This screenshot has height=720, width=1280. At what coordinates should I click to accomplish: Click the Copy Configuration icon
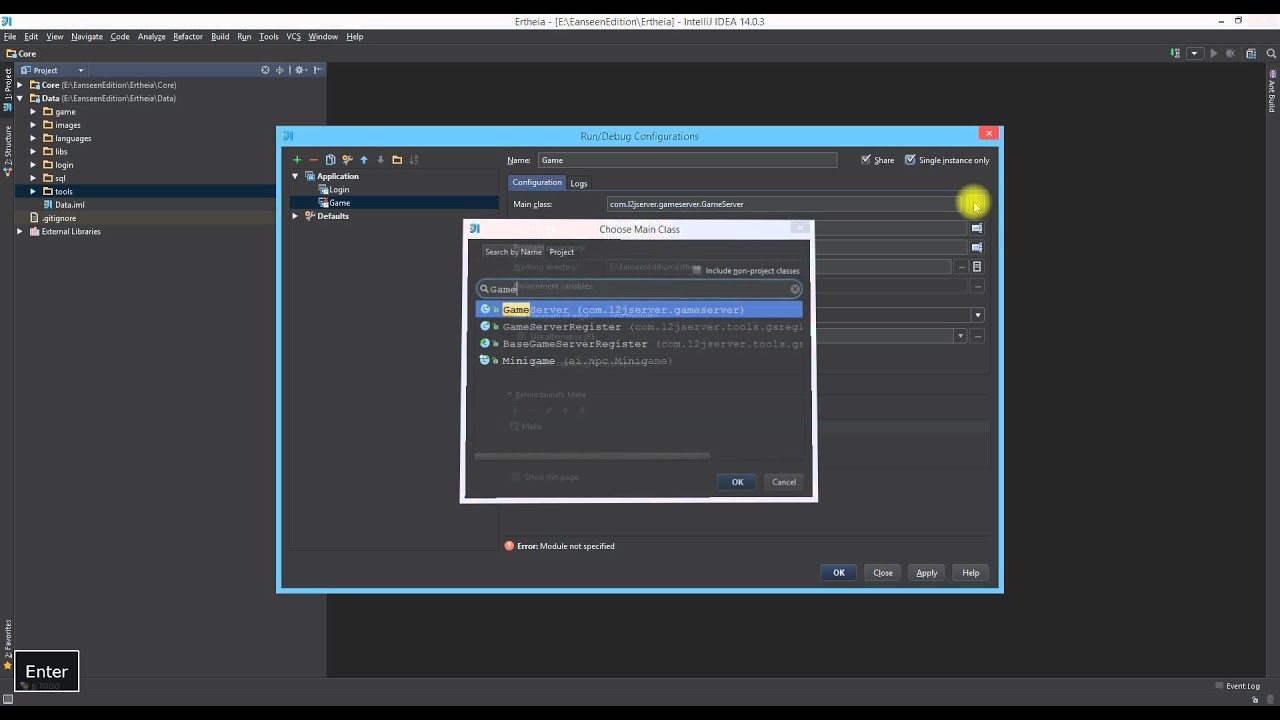(x=330, y=160)
